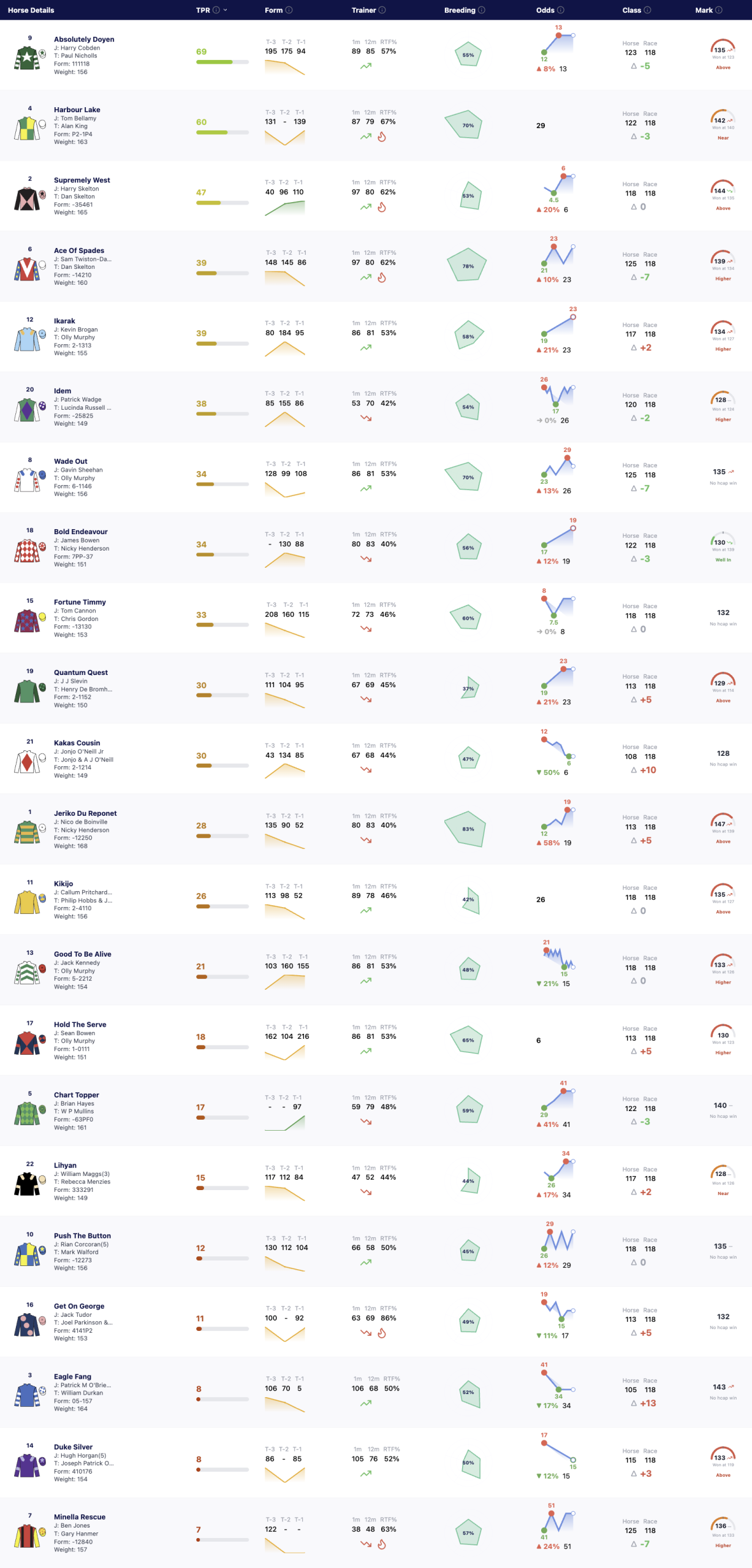The width and height of the screenshot is (752, 1568).
Task: Open the TPR column info icon
Action: coord(216,10)
